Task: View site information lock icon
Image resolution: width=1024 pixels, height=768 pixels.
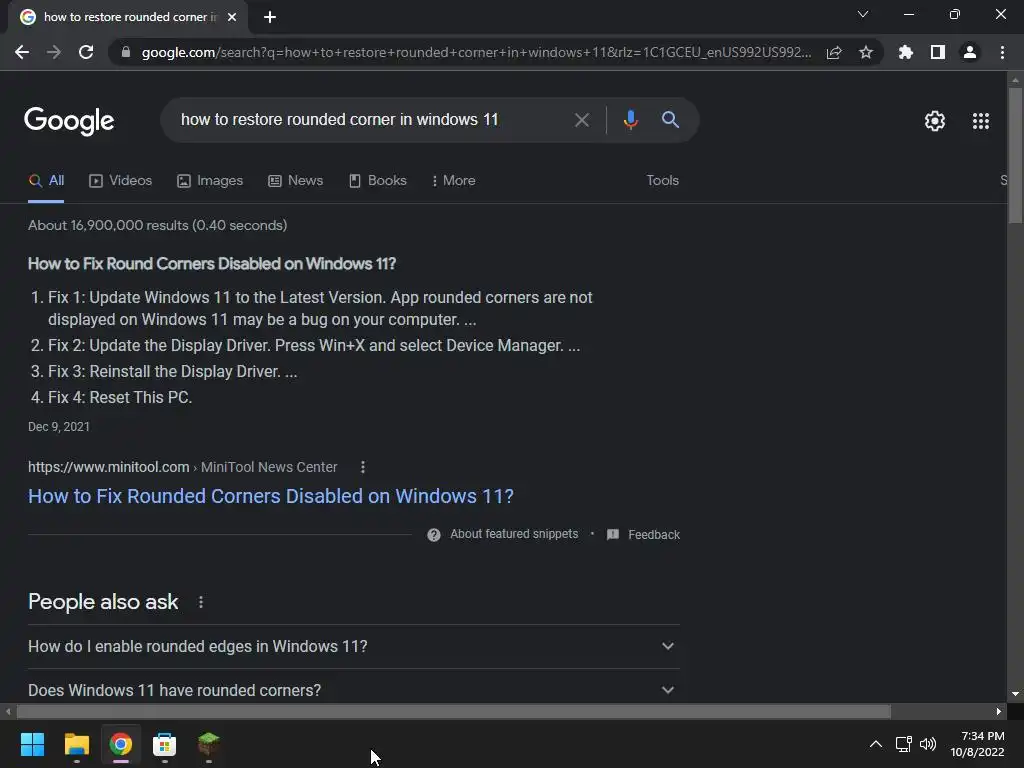Action: click(126, 52)
